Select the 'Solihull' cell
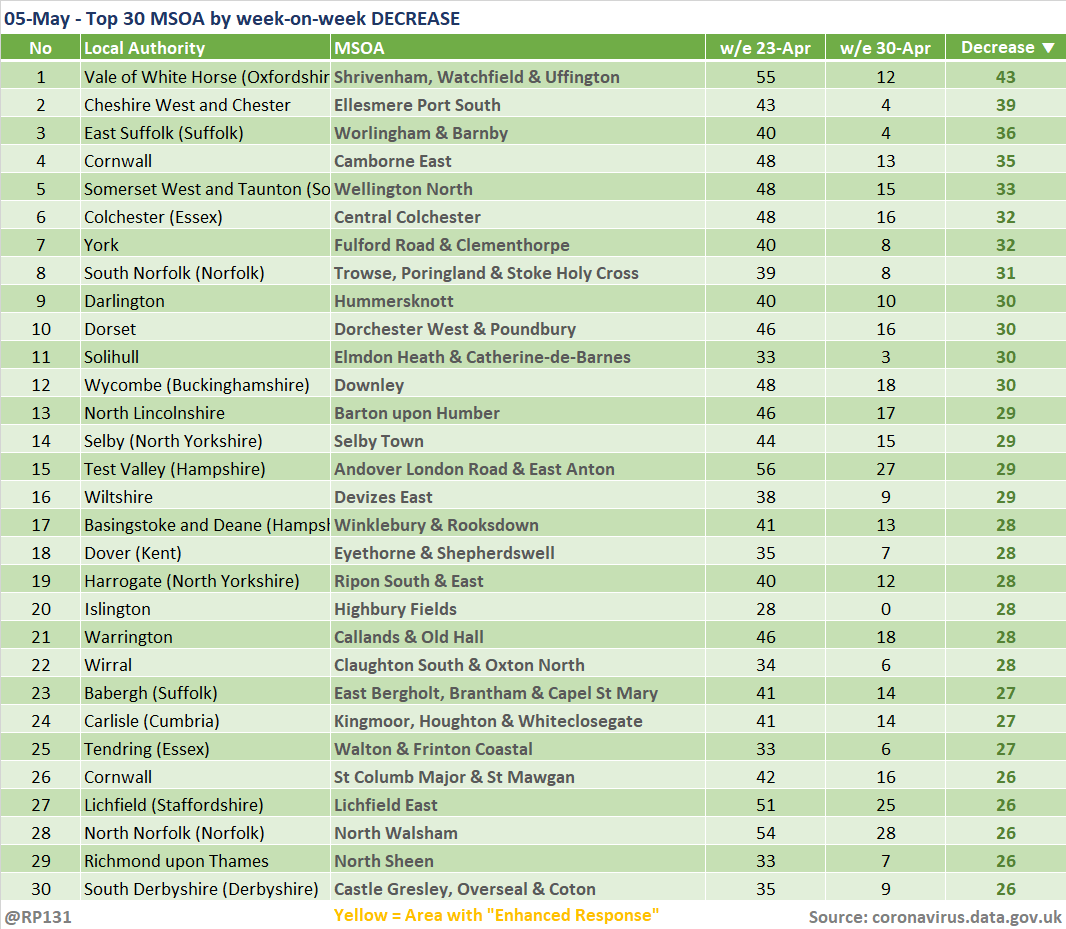Image resolution: width=1066 pixels, height=929 pixels. (x=205, y=356)
